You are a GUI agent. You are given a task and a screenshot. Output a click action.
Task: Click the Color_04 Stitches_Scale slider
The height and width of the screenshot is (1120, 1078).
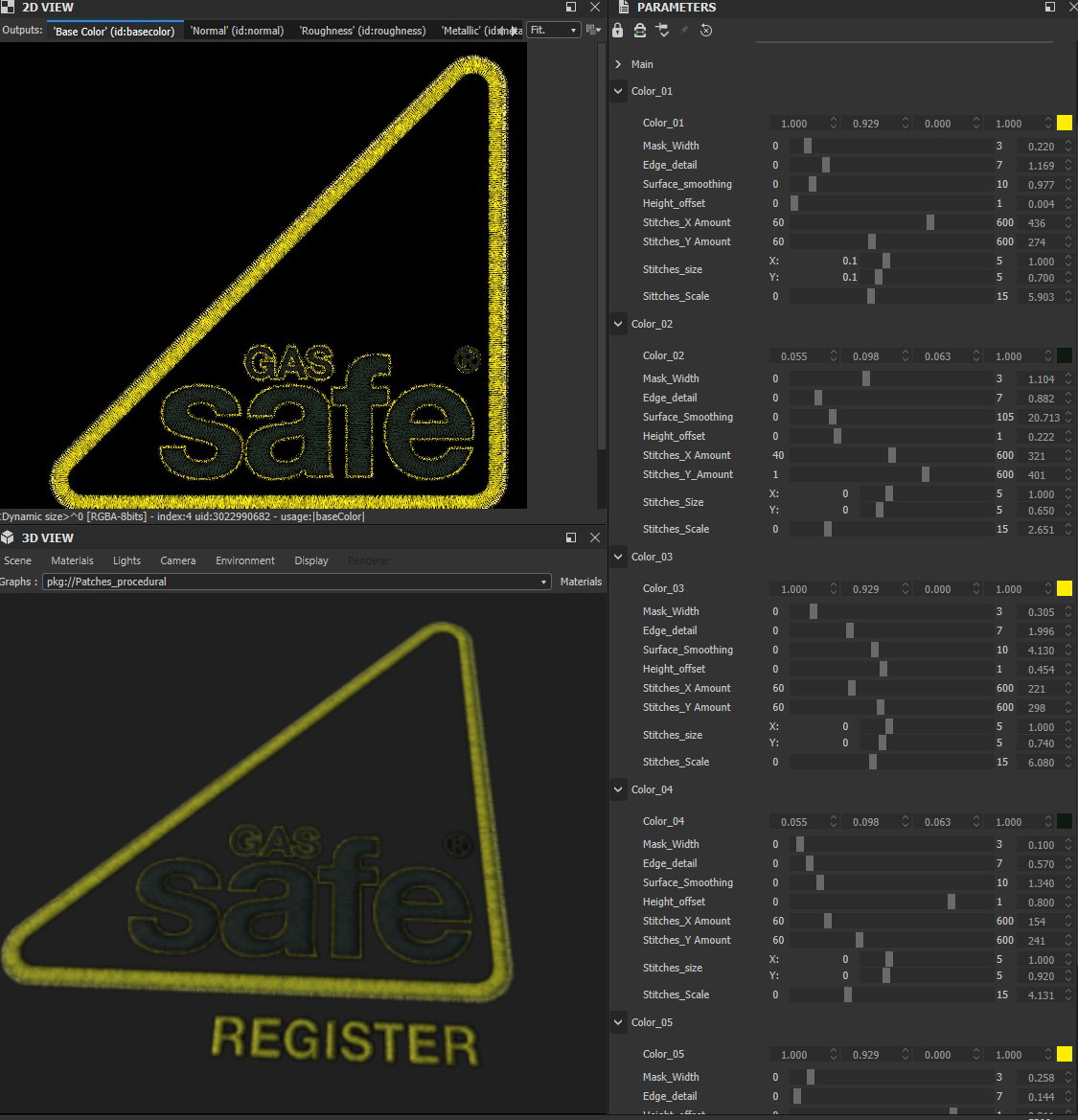point(890,995)
